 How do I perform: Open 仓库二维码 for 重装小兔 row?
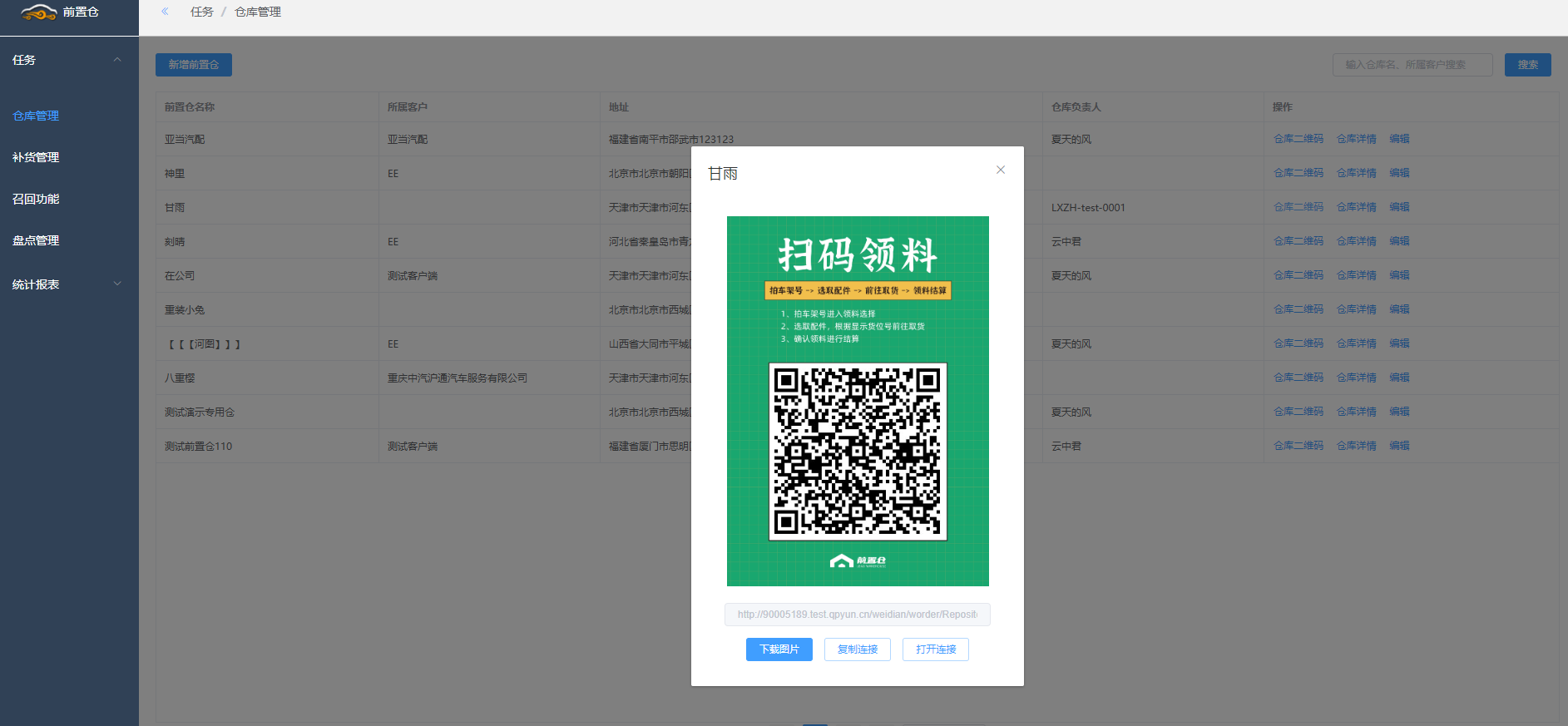click(x=1298, y=309)
